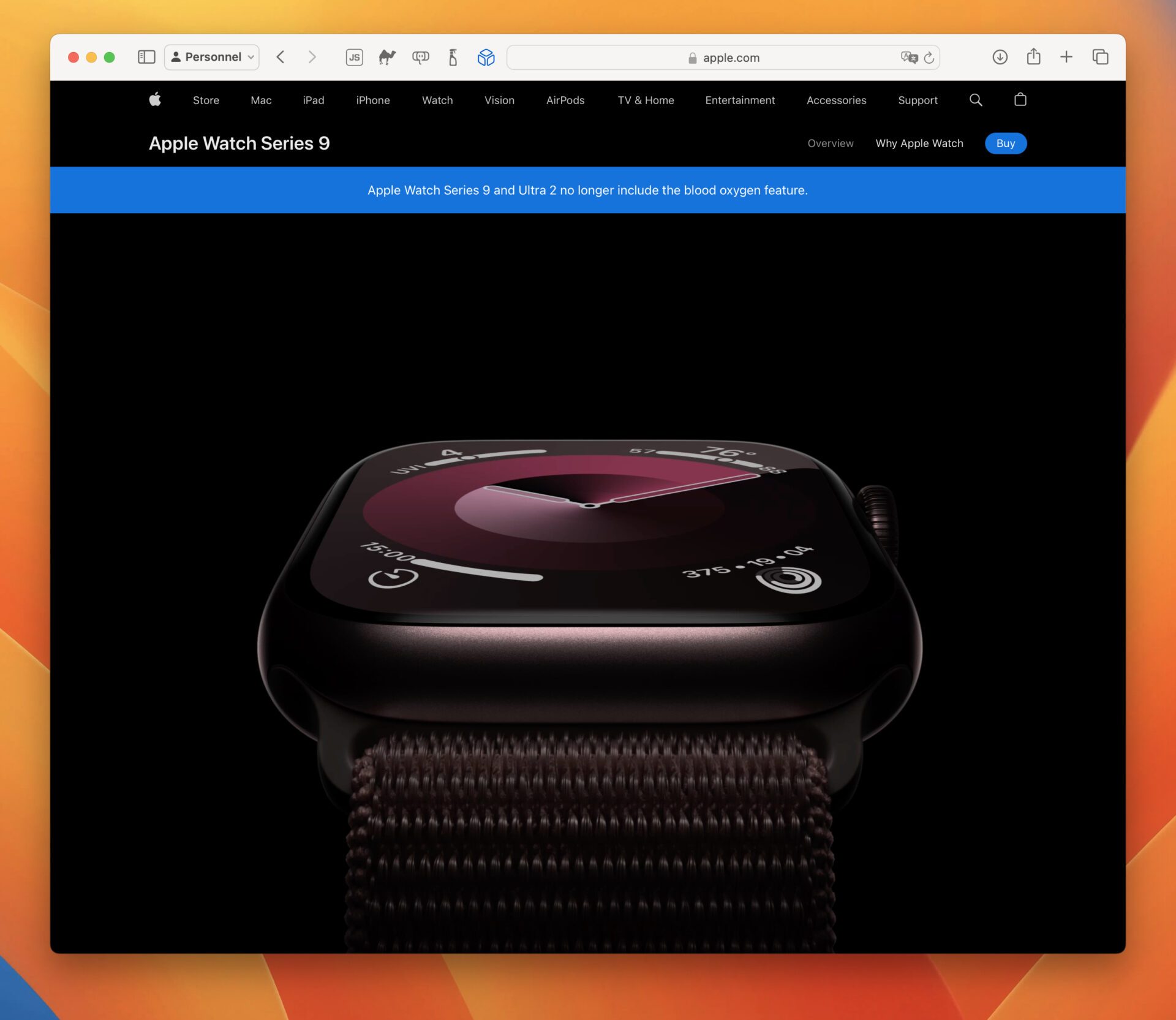Image resolution: width=1176 pixels, height=1020 pixels.
Task: Open the Vision menu item
Action: coord(500,100)
